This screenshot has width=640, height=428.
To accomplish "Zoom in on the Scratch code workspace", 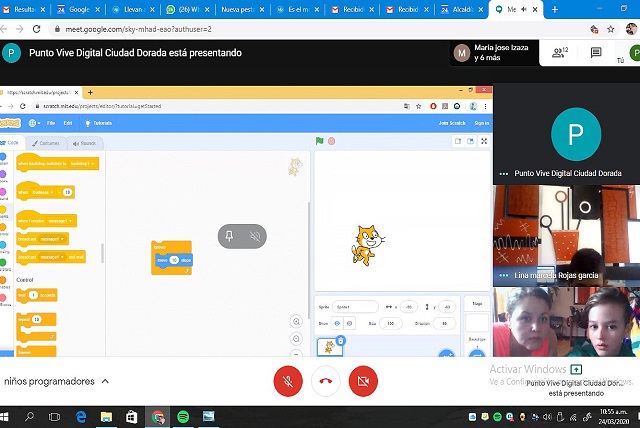I will tap(296, 322).
